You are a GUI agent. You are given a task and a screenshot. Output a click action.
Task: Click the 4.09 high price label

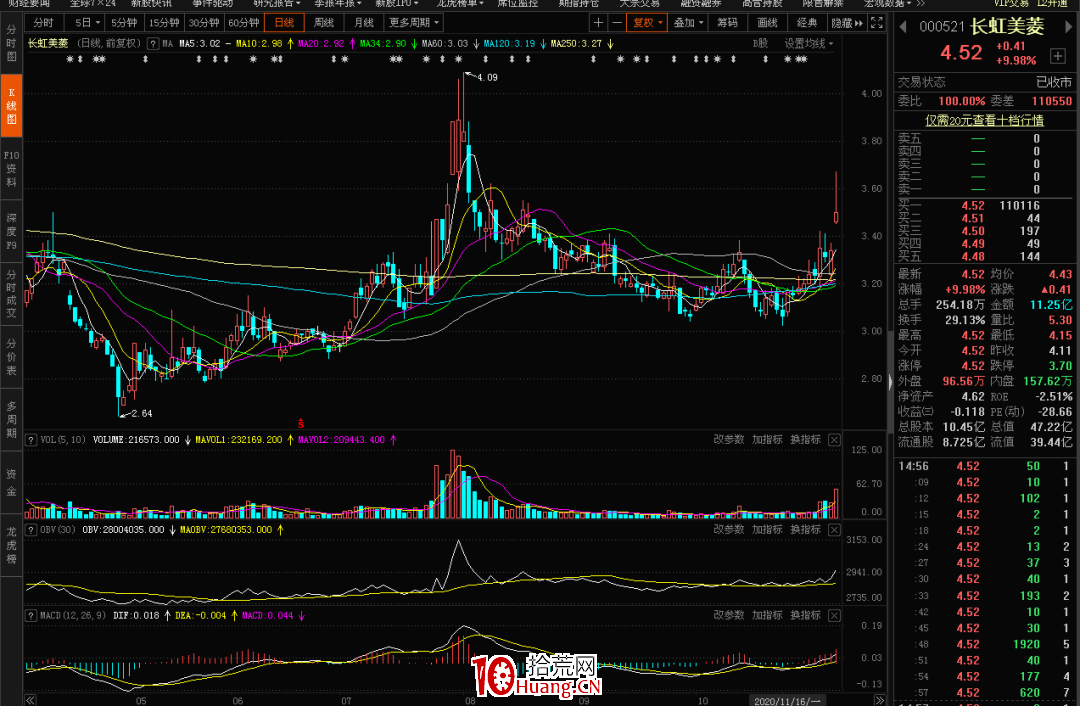click(487, 77)
